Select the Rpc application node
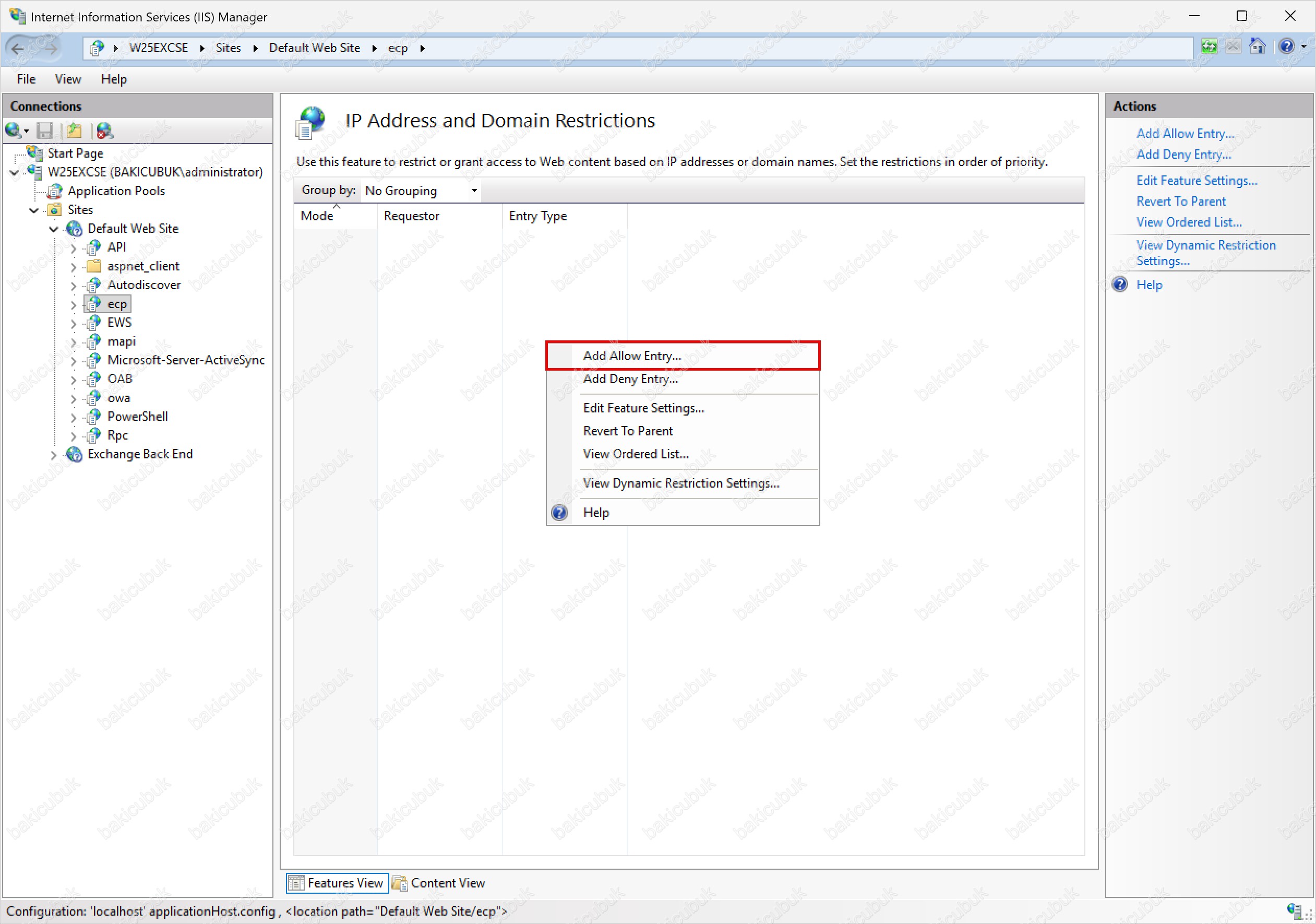Image resolution: width=1316 pixels, height=924 pixels. coord(117,435)
